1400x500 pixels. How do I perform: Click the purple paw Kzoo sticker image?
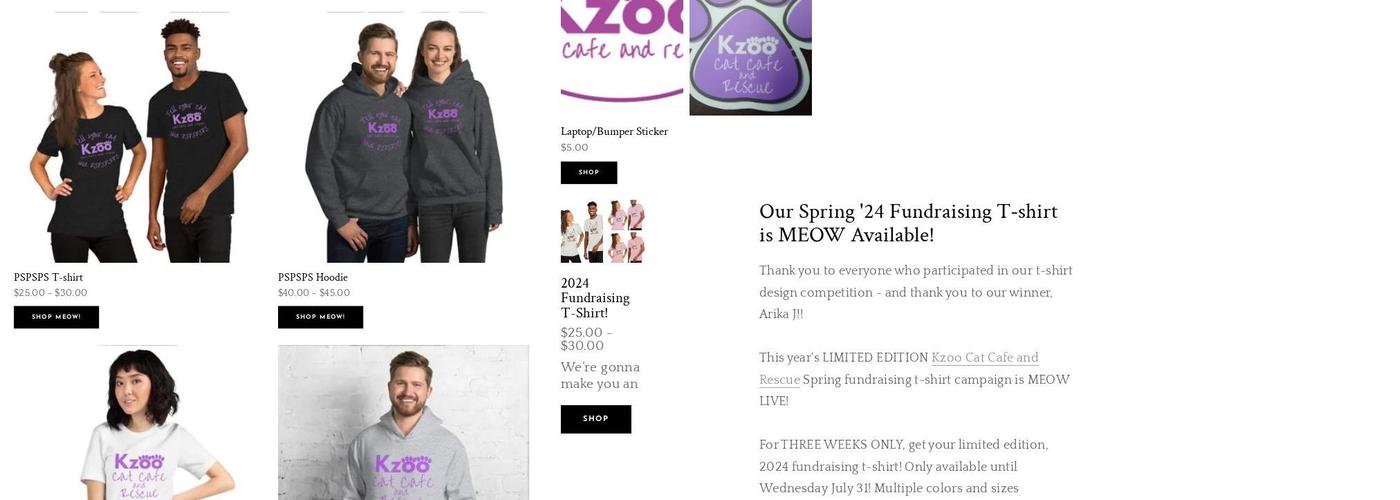750,57
